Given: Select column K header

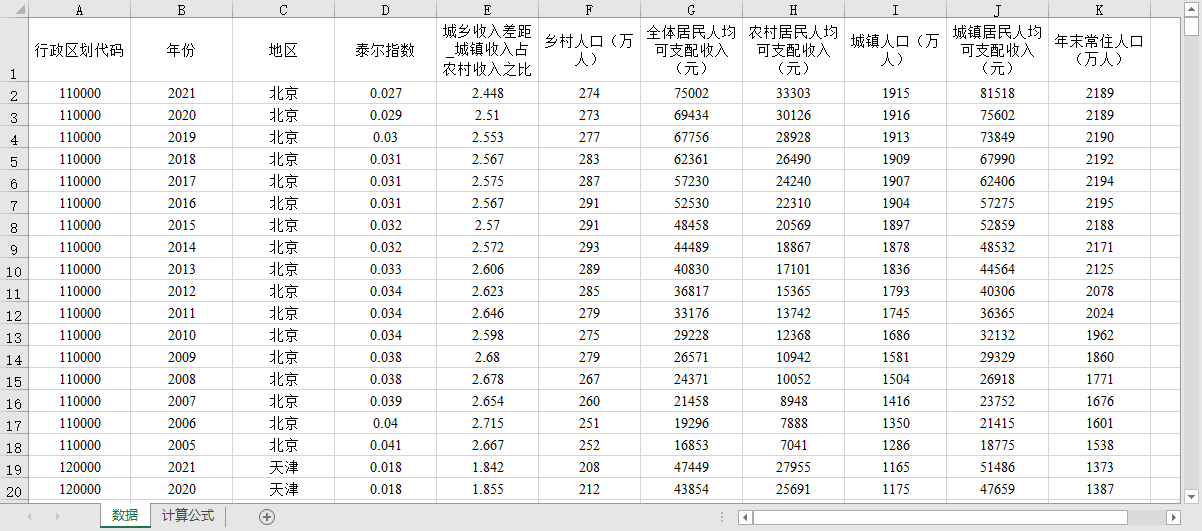Looking at the screenshot, I should coord(1099,10).
